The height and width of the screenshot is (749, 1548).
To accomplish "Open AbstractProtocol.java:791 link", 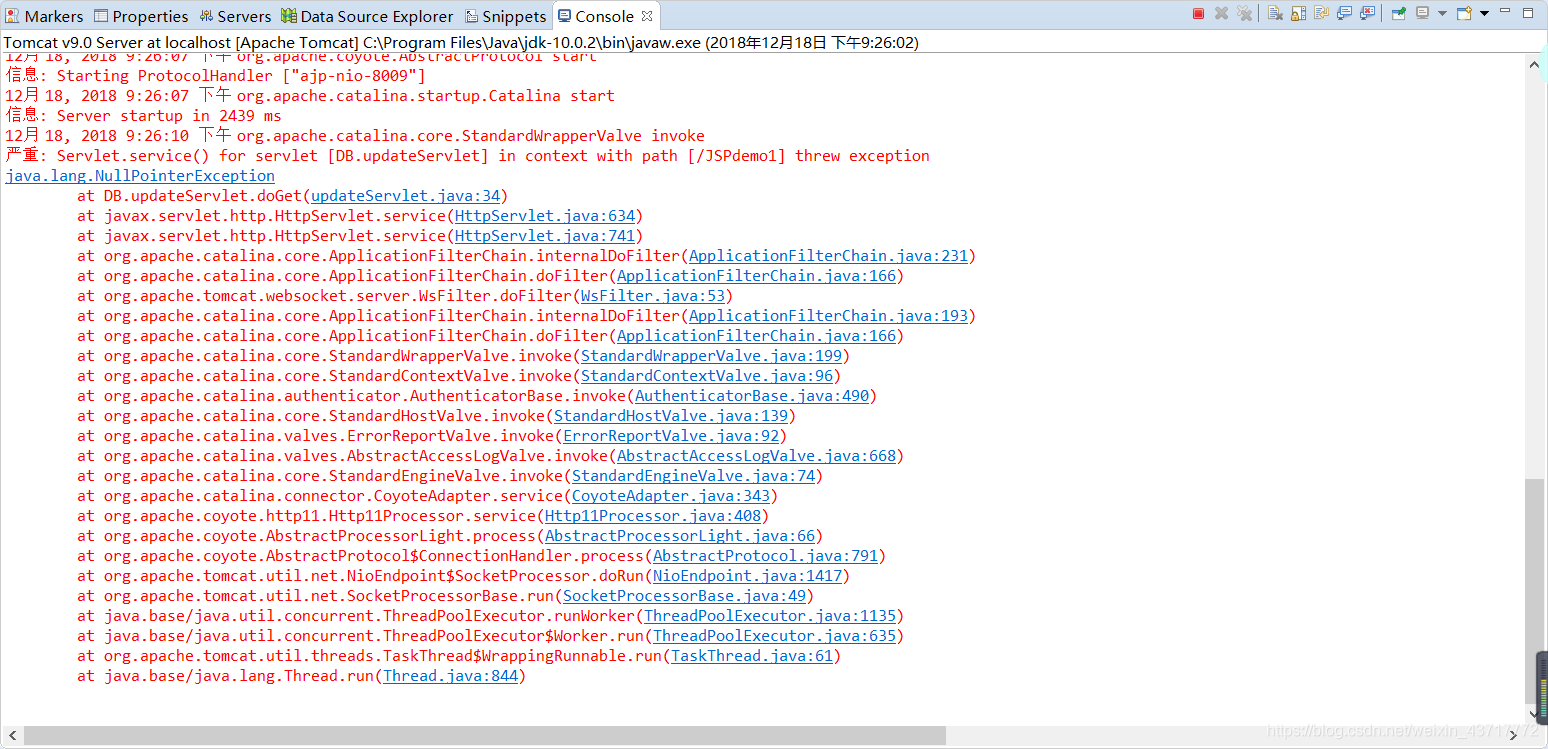I will click(766, 556).
